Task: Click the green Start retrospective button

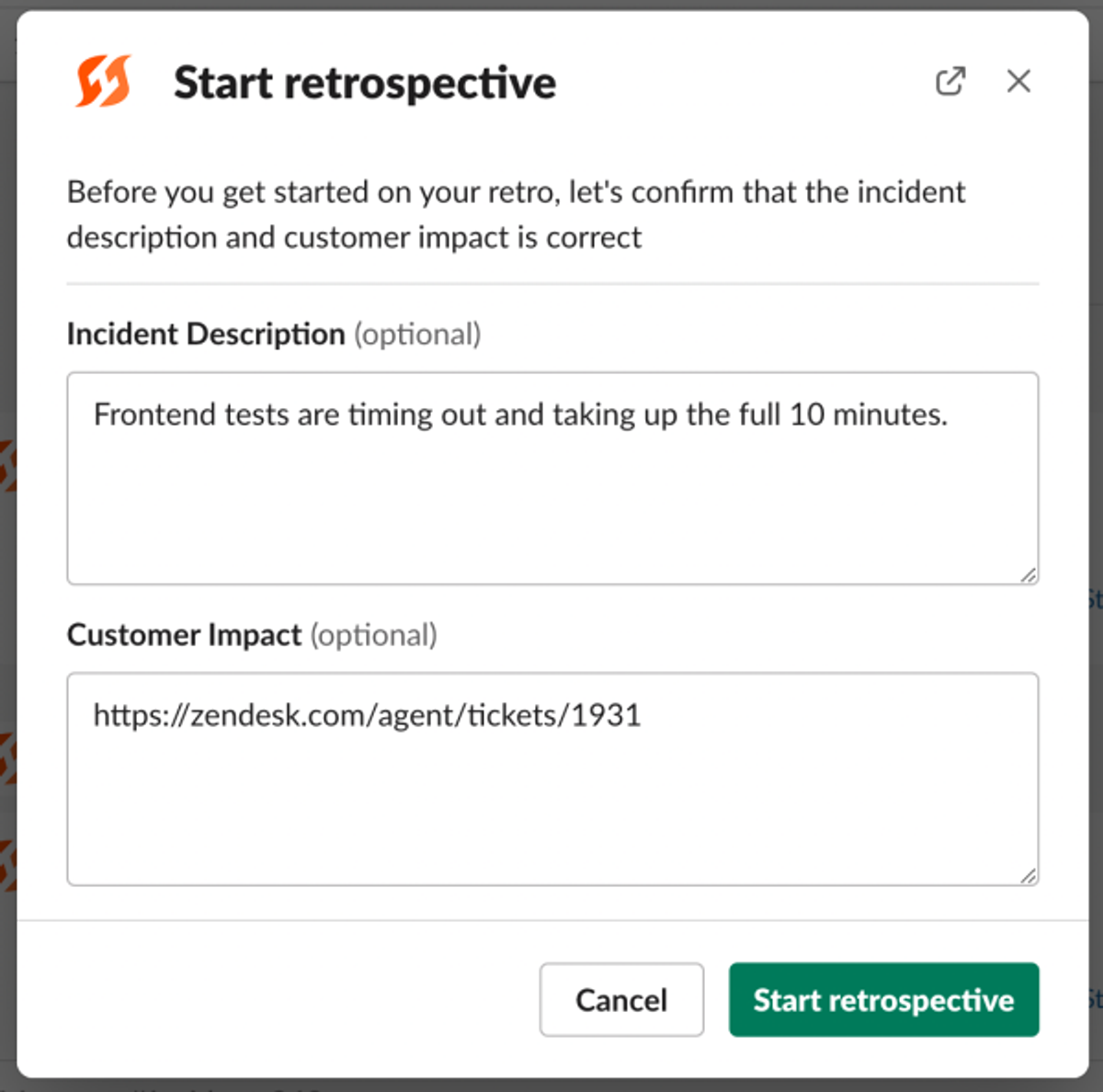Action: pyautogui.click(x=883, y=999)
